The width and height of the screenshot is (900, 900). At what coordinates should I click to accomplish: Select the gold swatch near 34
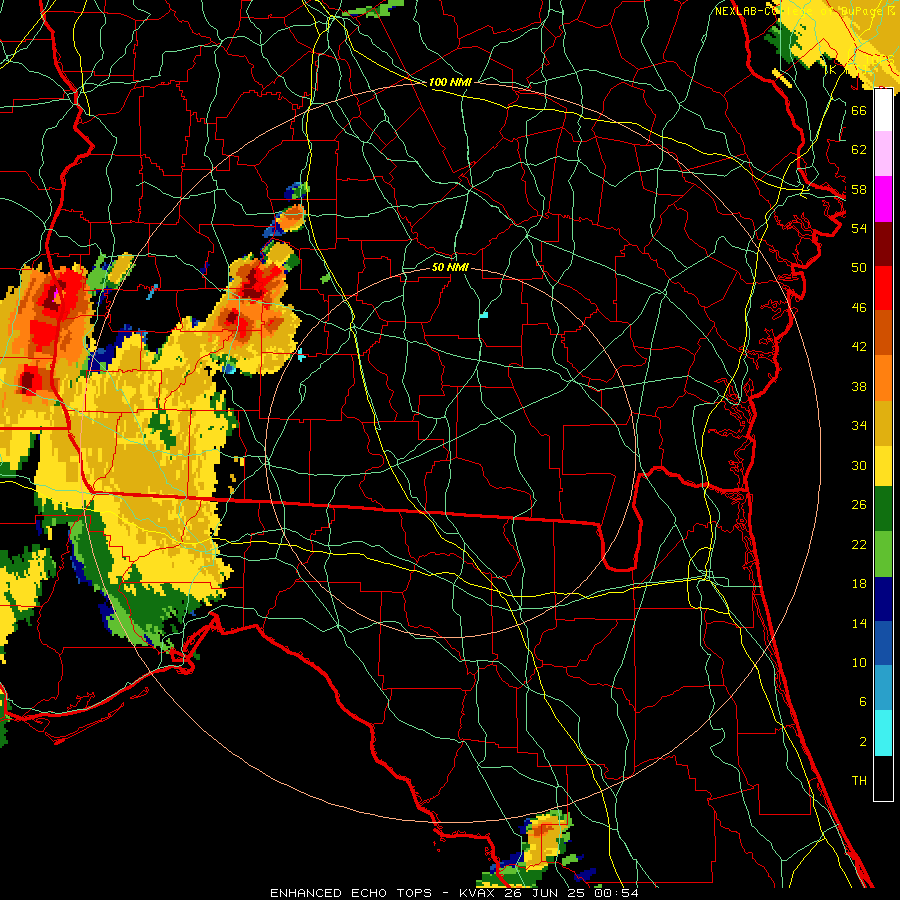click(883, 422)
